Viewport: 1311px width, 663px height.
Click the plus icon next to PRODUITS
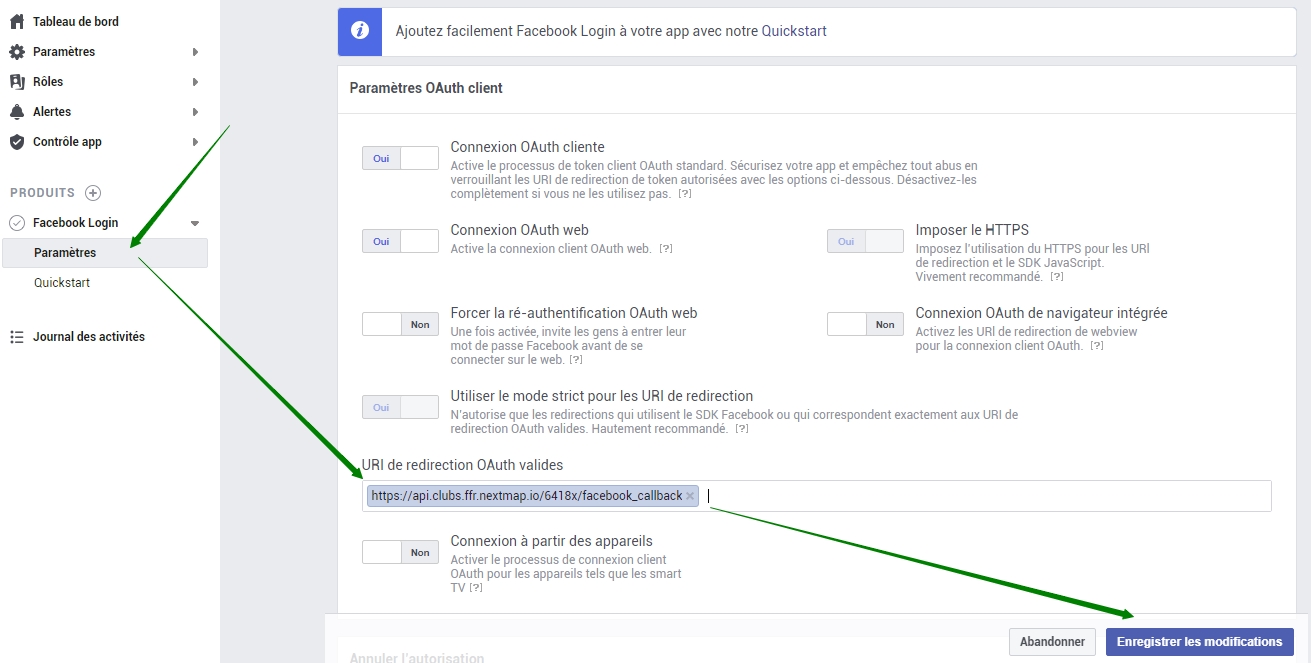pyautogui.click(x=91, y=192)
